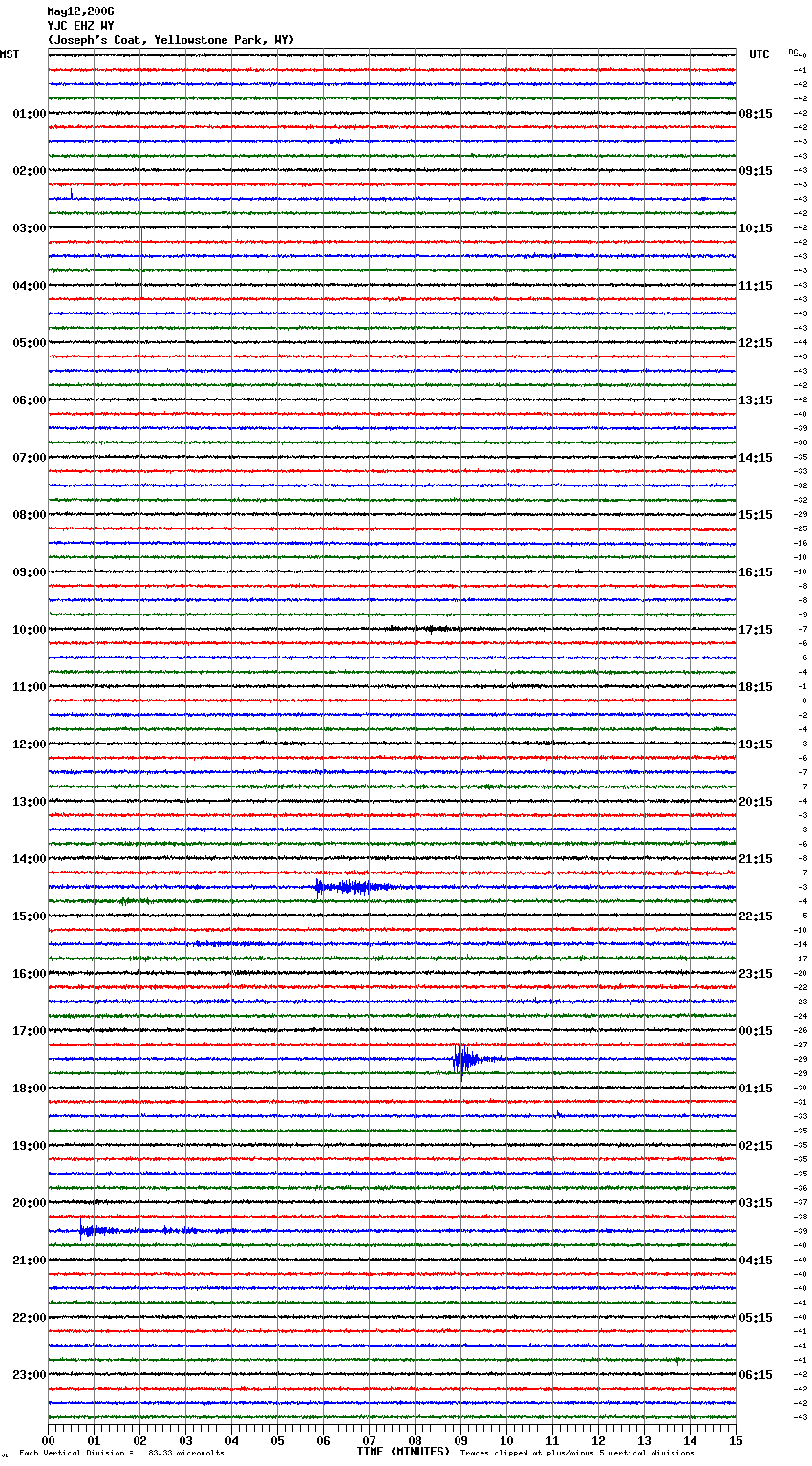Click the 03:00 MST time label

coord(29,228)
